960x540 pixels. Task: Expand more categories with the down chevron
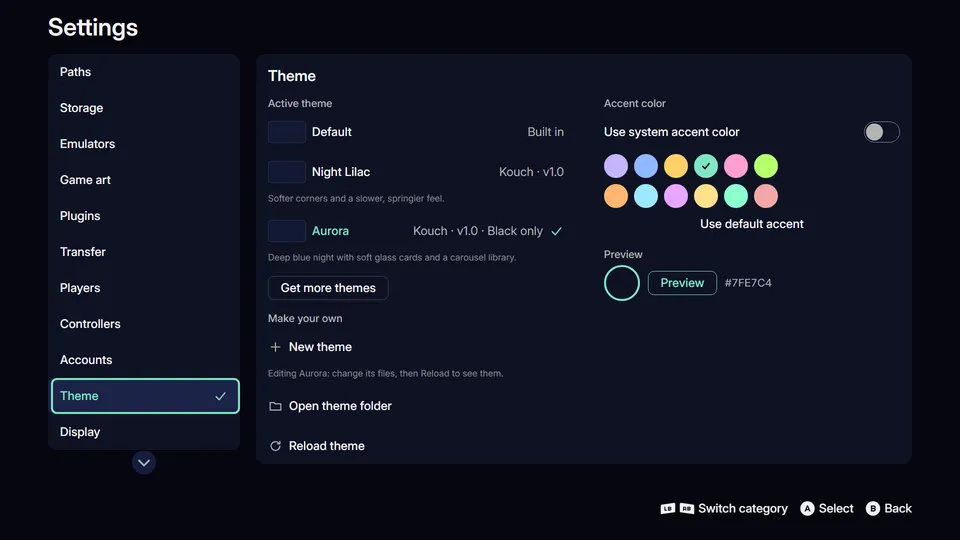(144, 463)
